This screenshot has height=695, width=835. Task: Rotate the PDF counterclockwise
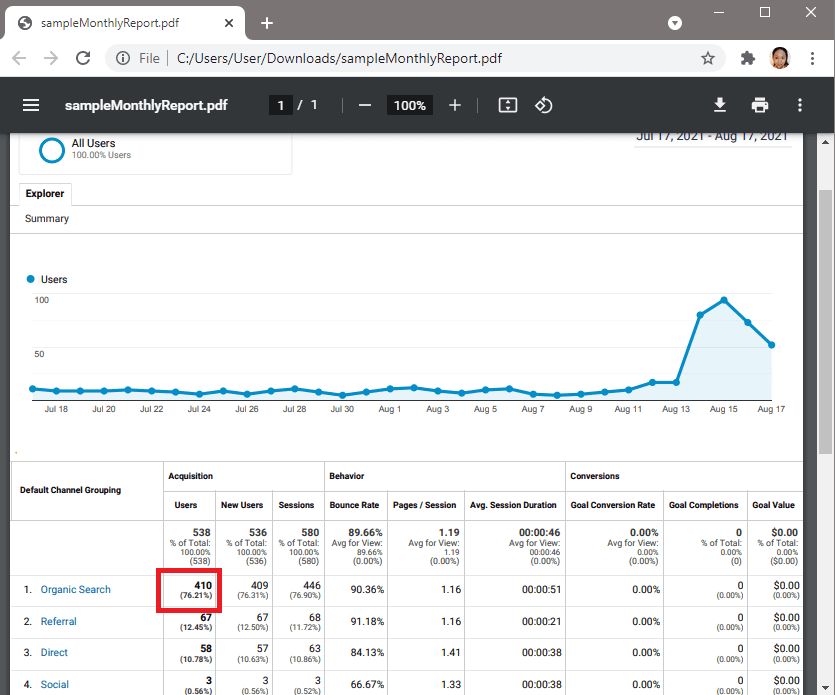coord(543,105)
